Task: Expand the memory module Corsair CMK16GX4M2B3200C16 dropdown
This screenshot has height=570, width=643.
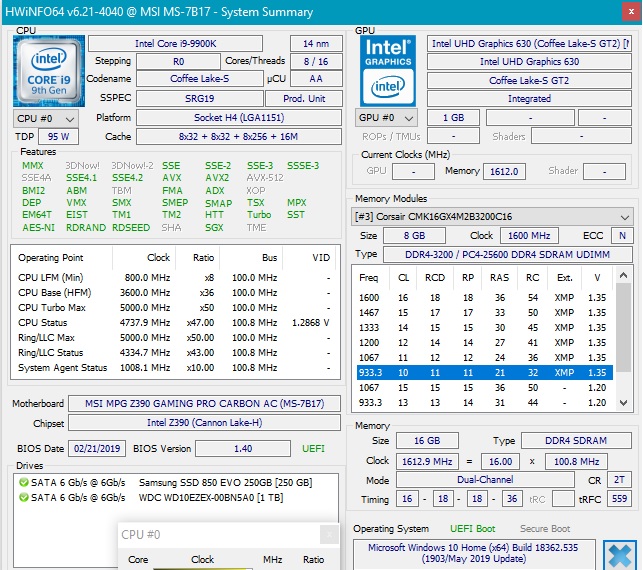Action: coord(492,217)
